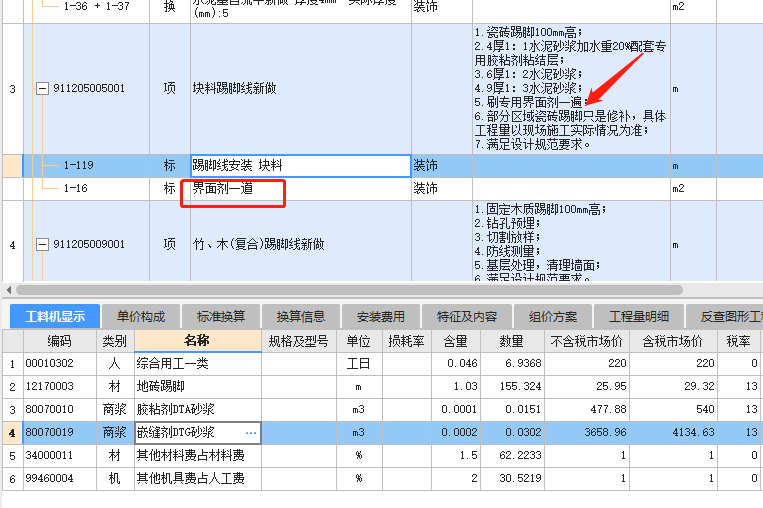Select the 胶粘剂DTA砂浆 name cell

198,410
